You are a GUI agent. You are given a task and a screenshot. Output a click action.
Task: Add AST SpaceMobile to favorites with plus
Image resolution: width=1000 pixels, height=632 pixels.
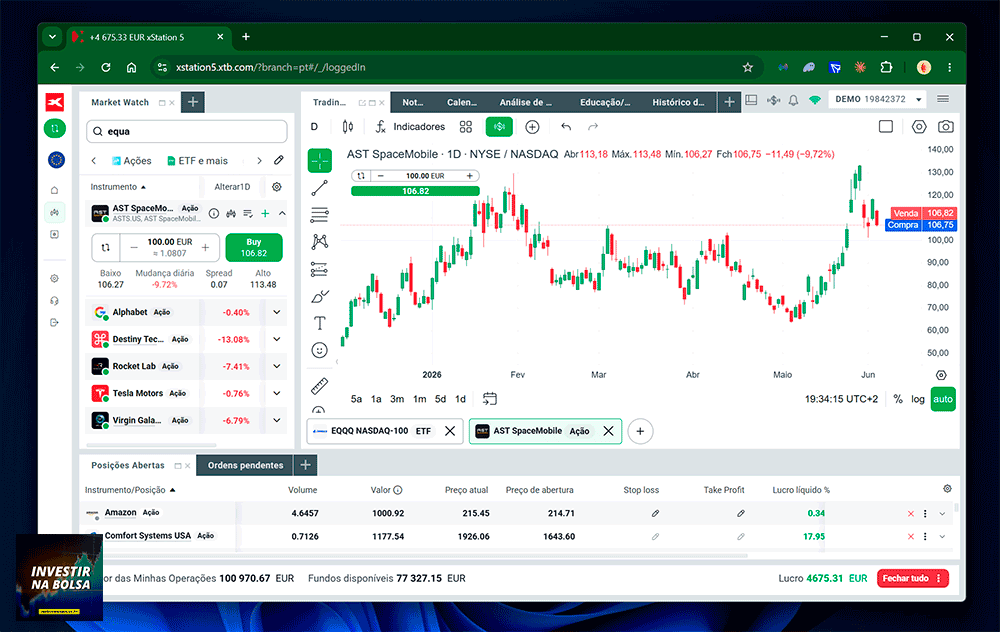pos(265,214)
